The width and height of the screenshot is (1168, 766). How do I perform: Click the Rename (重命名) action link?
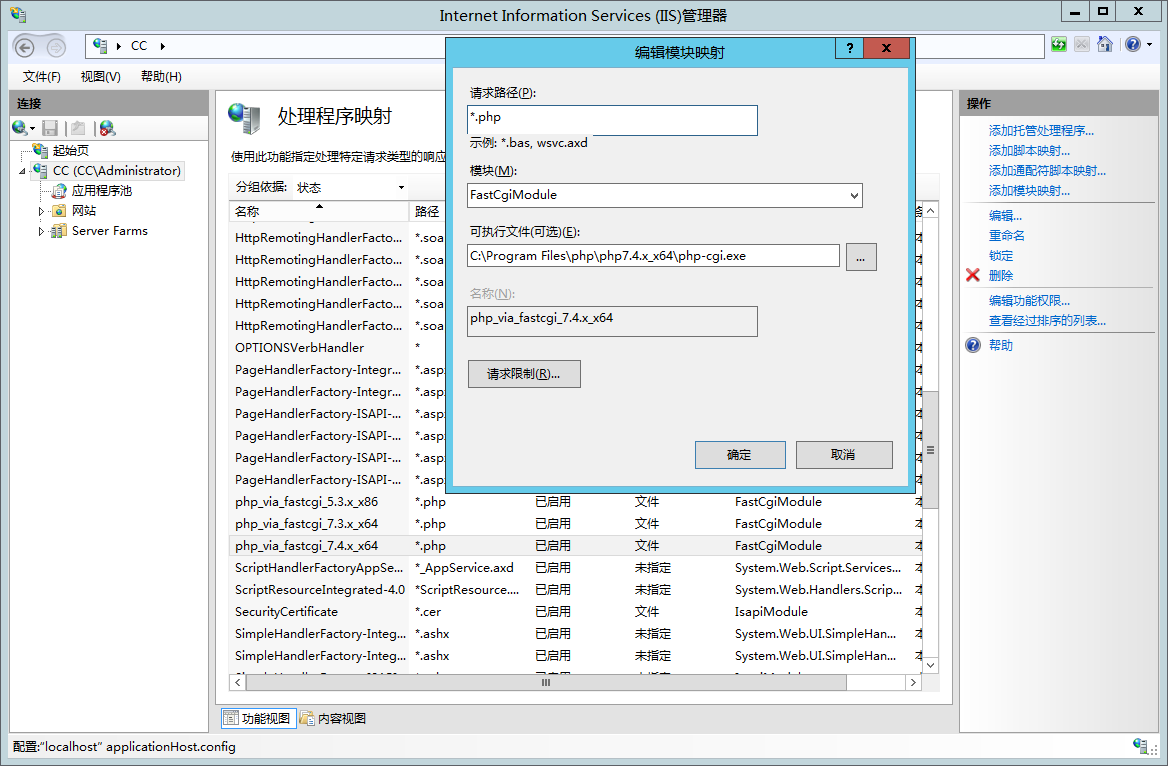click(1006, 235)
